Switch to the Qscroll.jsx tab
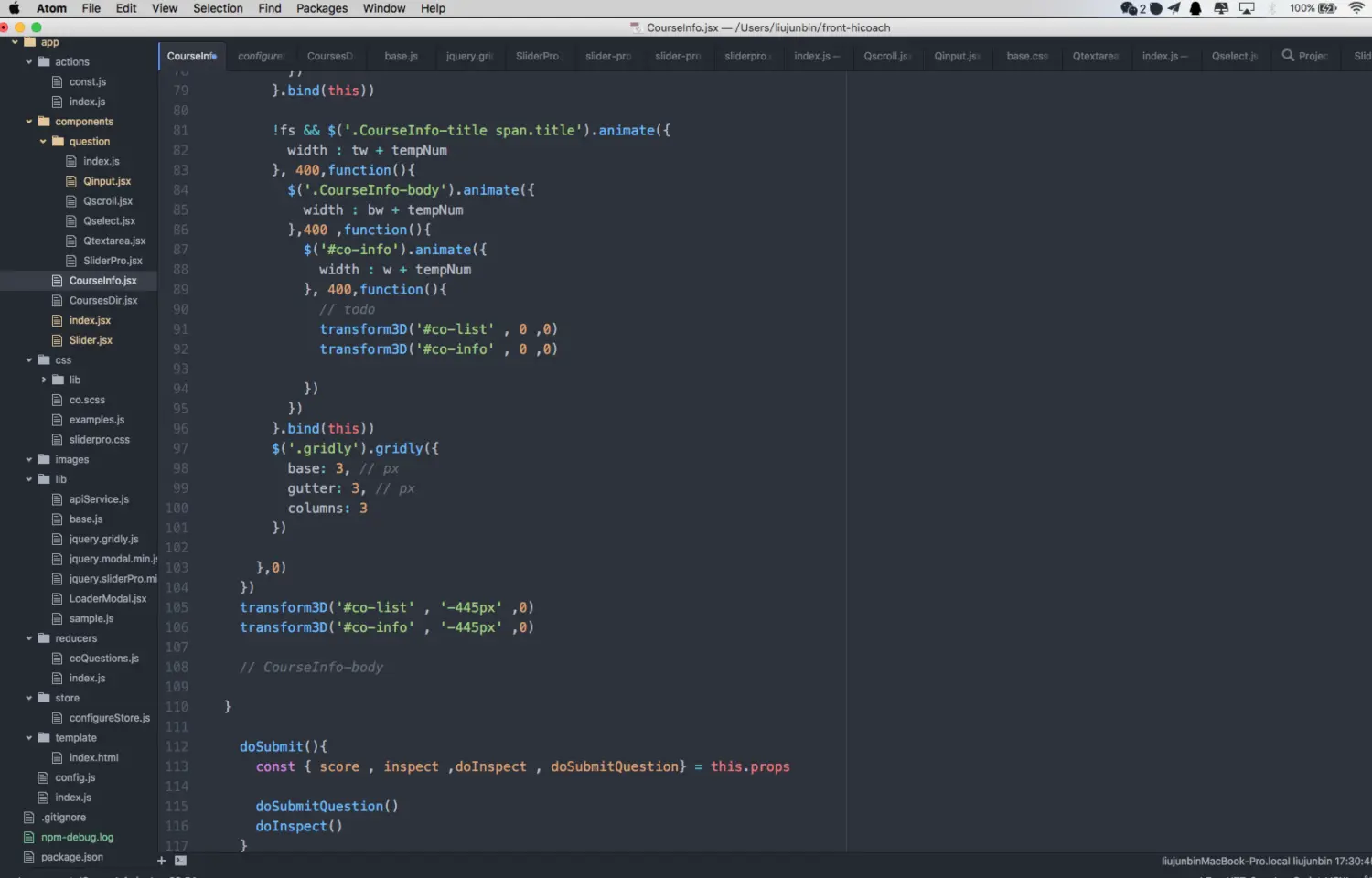This screenshot has width=1372, height=878. point(887,56)
